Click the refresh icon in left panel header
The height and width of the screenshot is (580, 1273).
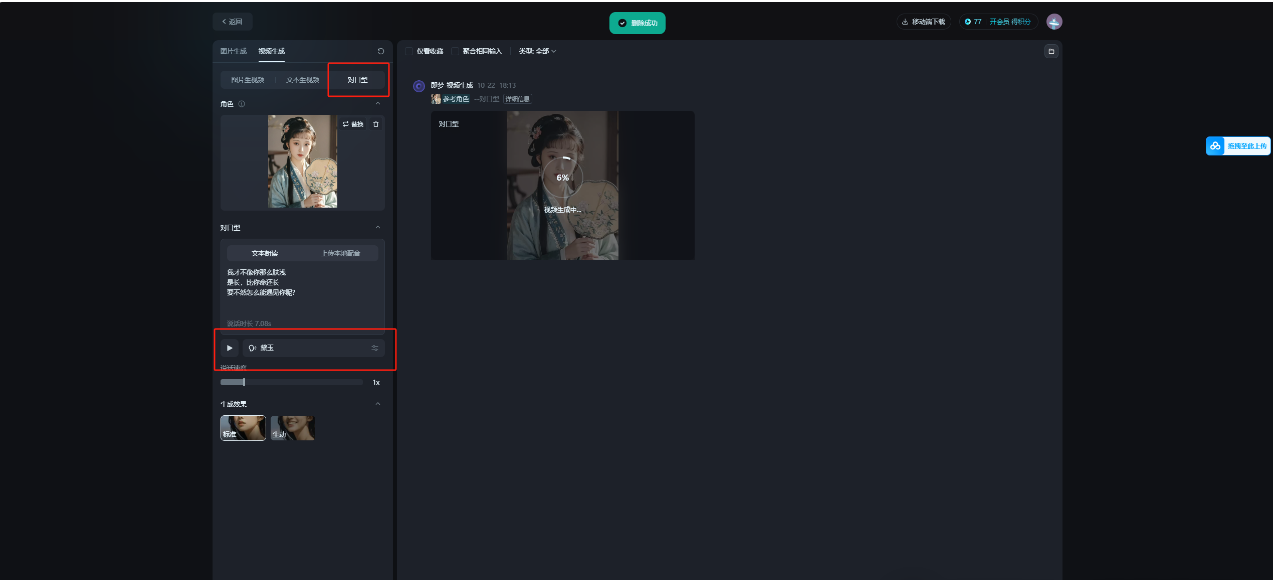[x=380, y=51]
